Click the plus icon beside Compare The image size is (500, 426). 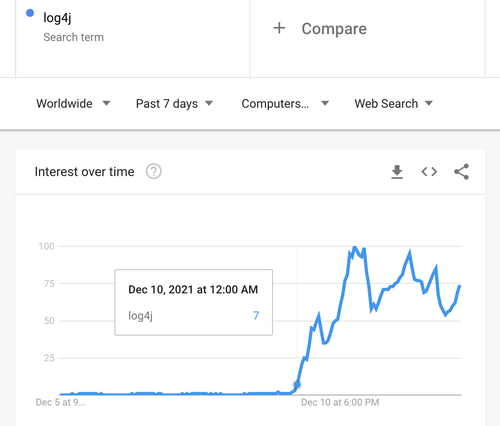coord(279,28)
